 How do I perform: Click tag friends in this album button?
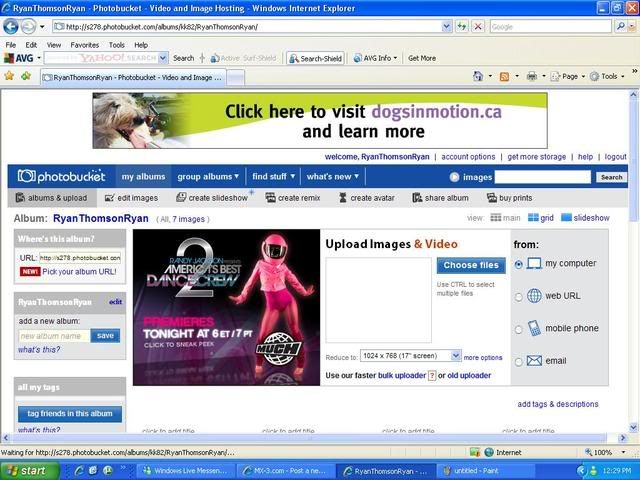coord(70,414)
